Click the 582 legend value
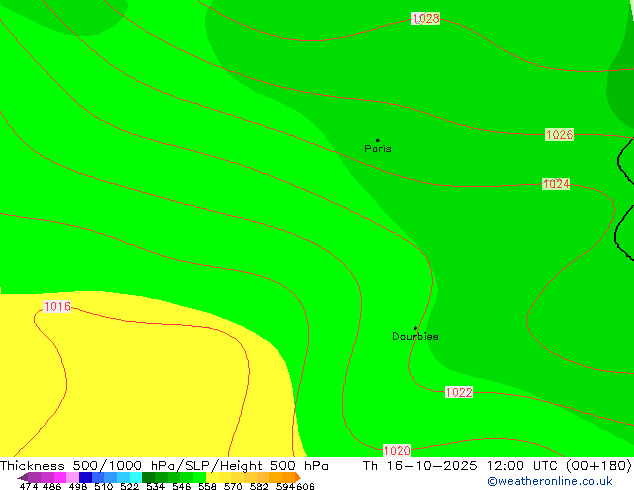634x490 pixels. (259, 486)
